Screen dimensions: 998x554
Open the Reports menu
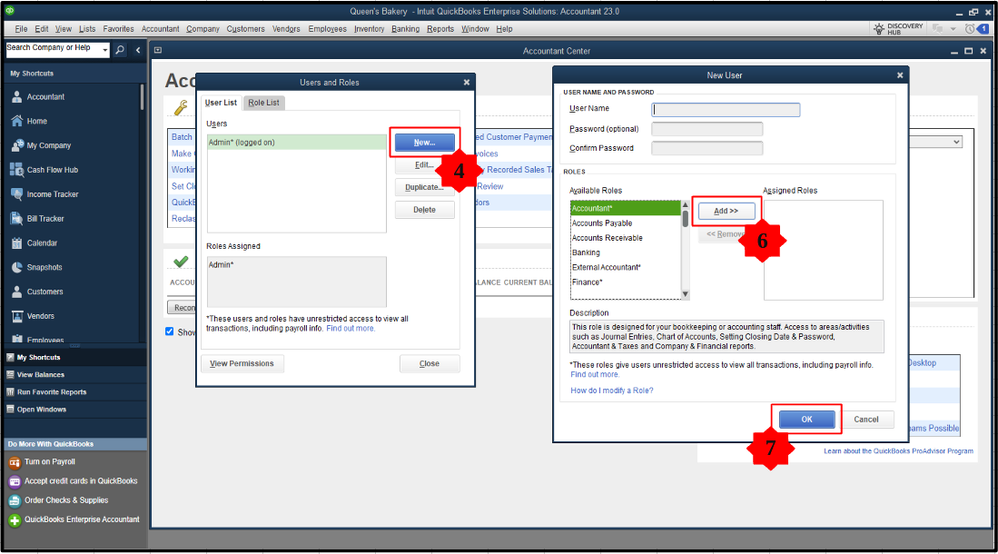pos(440,29)
